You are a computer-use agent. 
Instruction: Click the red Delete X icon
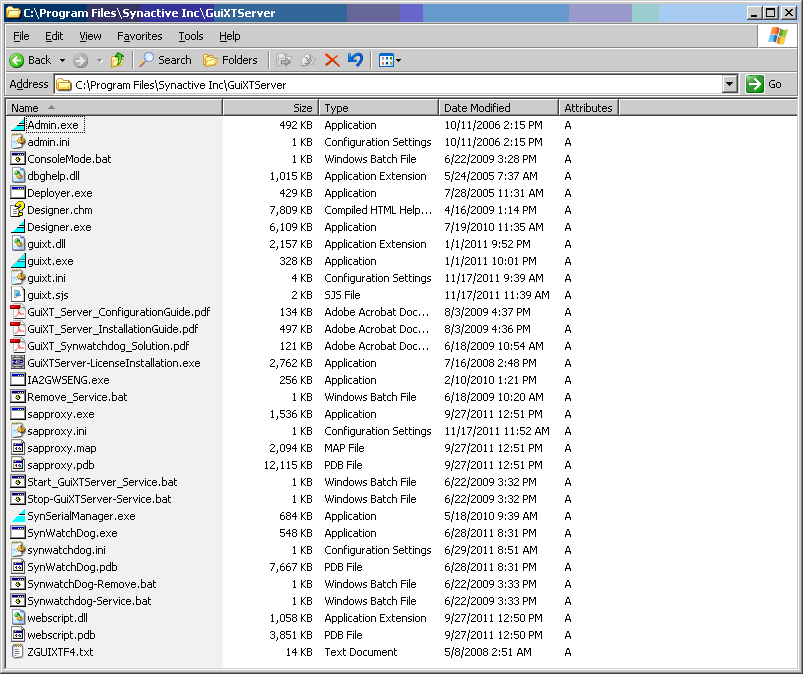coord(332,60)
